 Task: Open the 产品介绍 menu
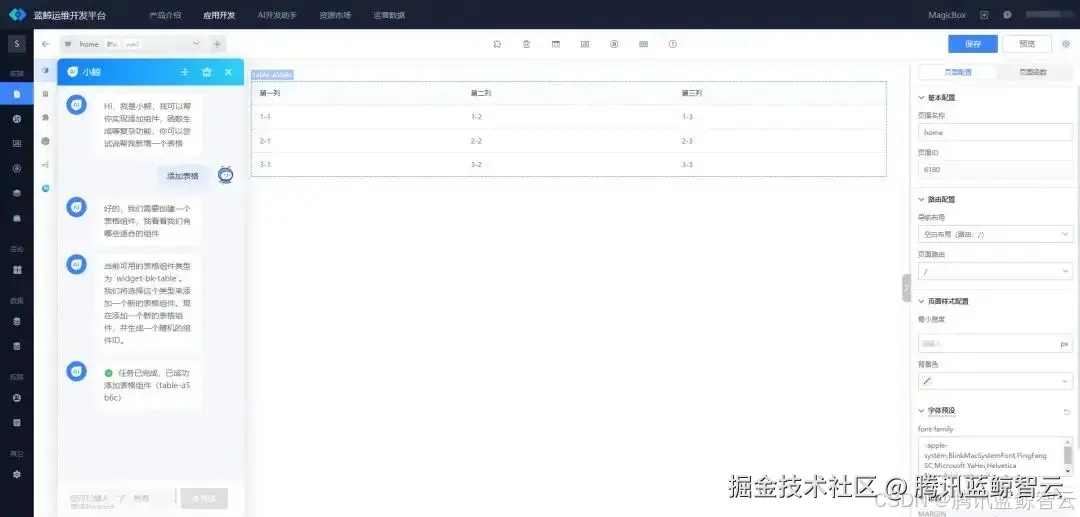(165, 15)
